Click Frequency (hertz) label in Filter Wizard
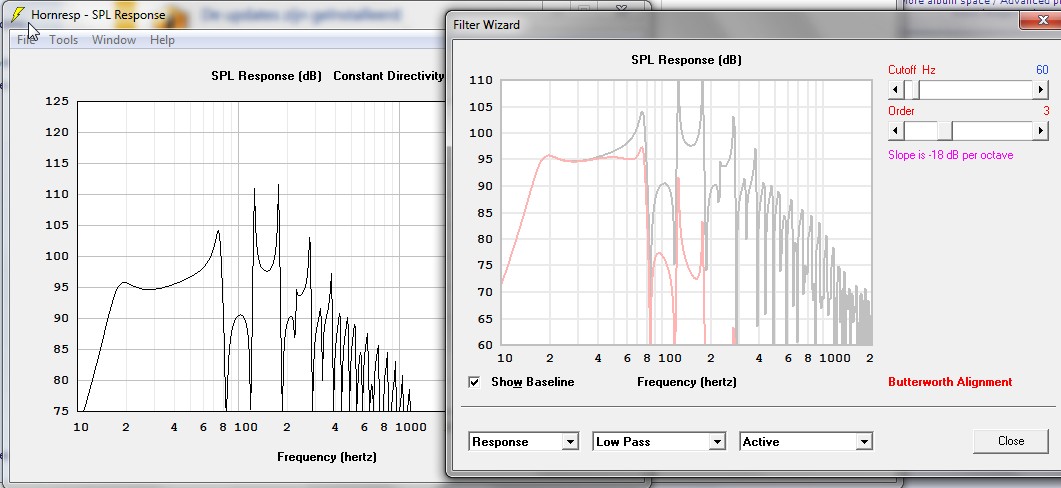The width and height of the screenshot is (1061, 488). tap(687, 382)
